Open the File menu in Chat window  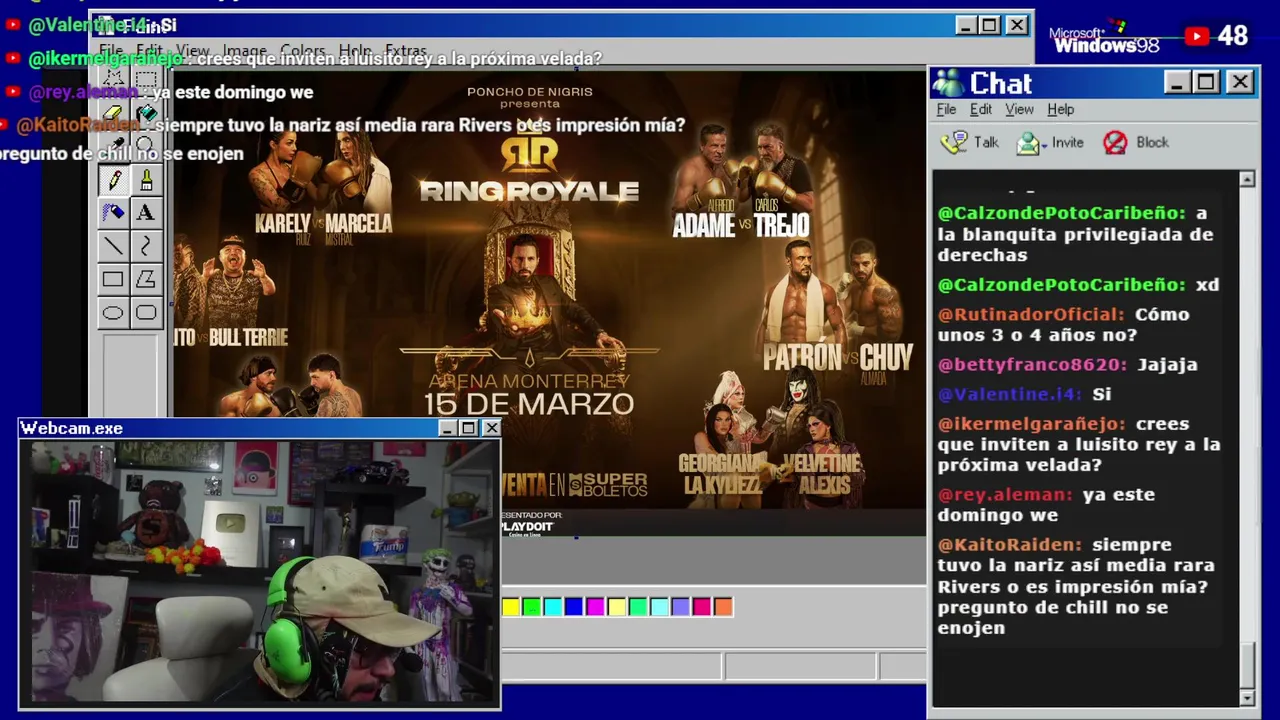[x=946, y=109]
